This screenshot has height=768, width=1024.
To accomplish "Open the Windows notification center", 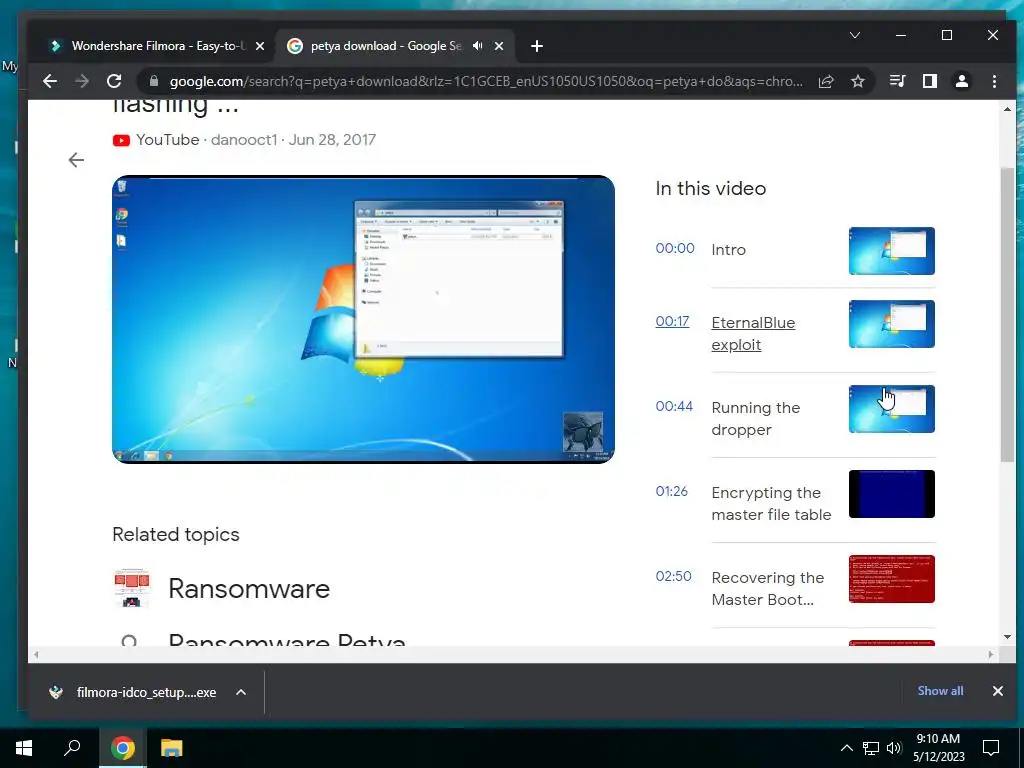I will point(991,748).
